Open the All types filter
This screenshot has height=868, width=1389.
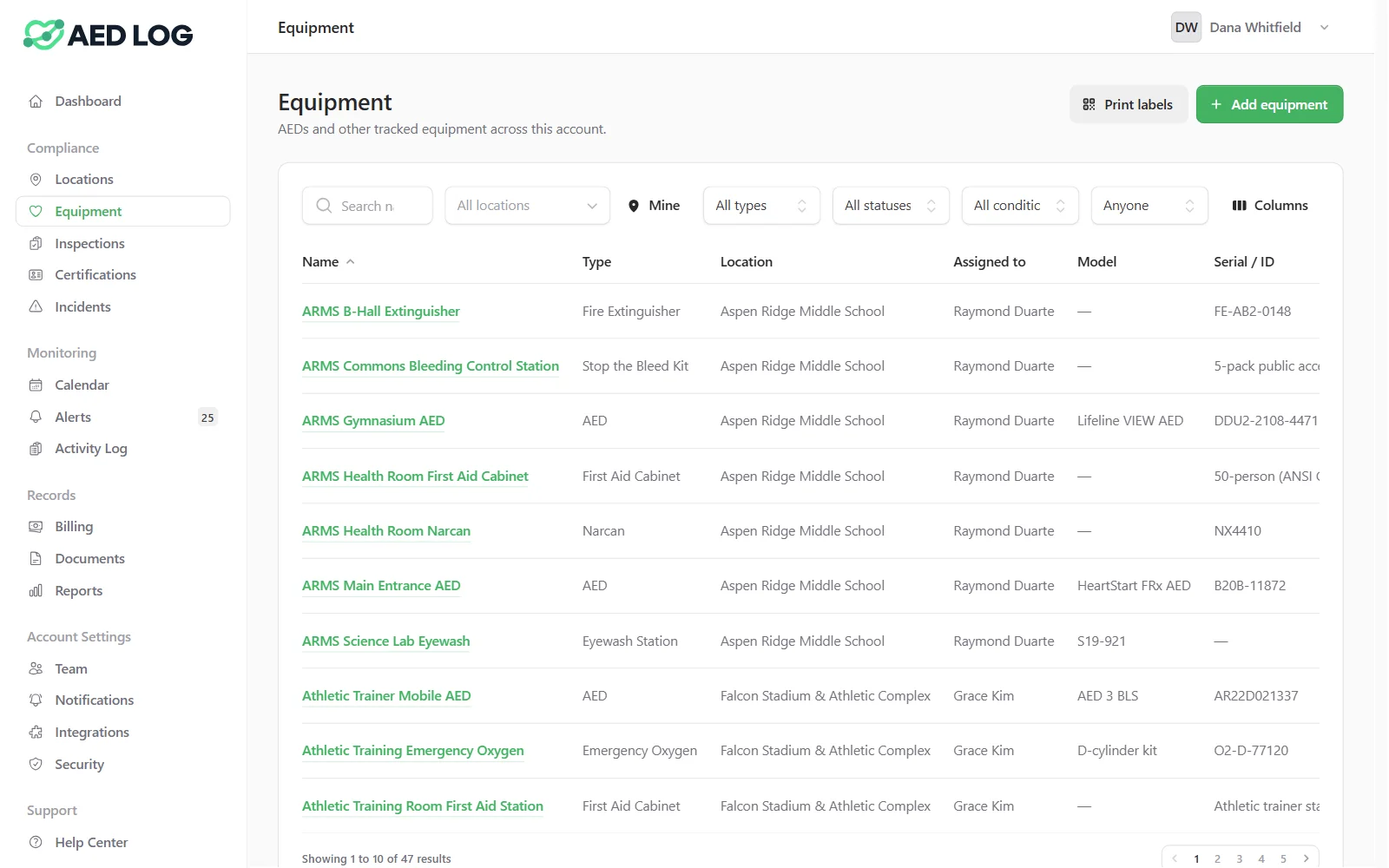pos(761,206)
